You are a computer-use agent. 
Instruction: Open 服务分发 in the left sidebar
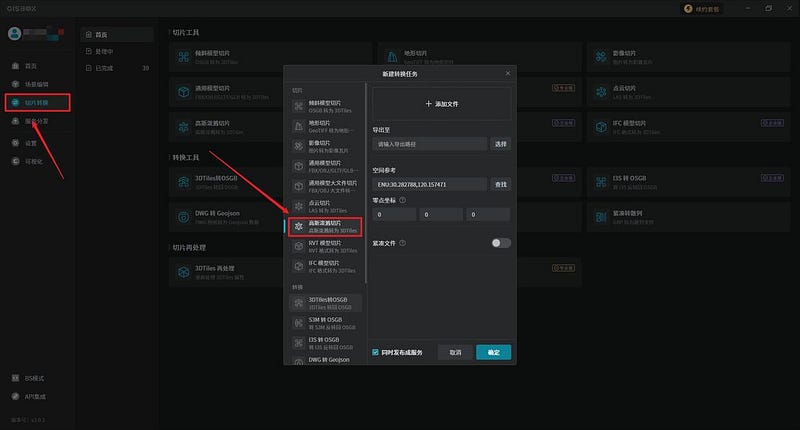[x=30, y=121]
